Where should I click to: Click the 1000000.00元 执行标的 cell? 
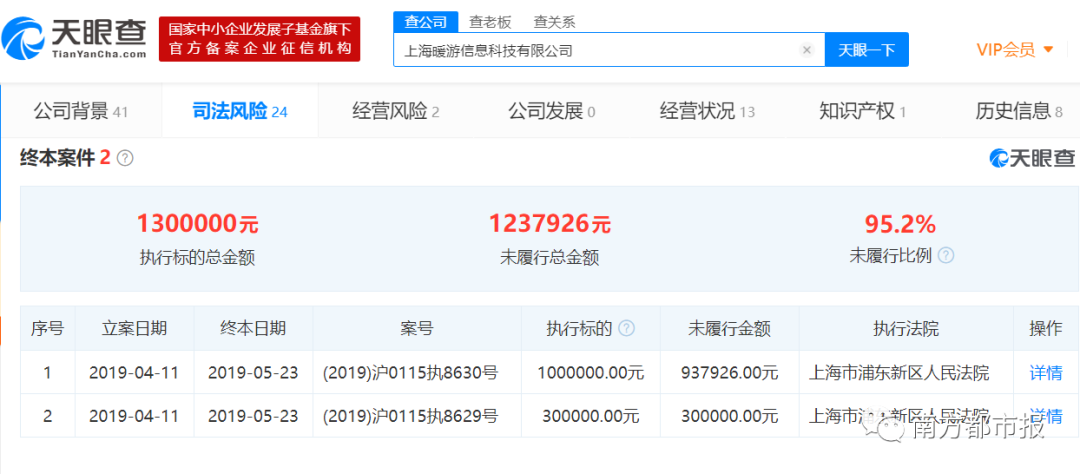coord(590,373)
